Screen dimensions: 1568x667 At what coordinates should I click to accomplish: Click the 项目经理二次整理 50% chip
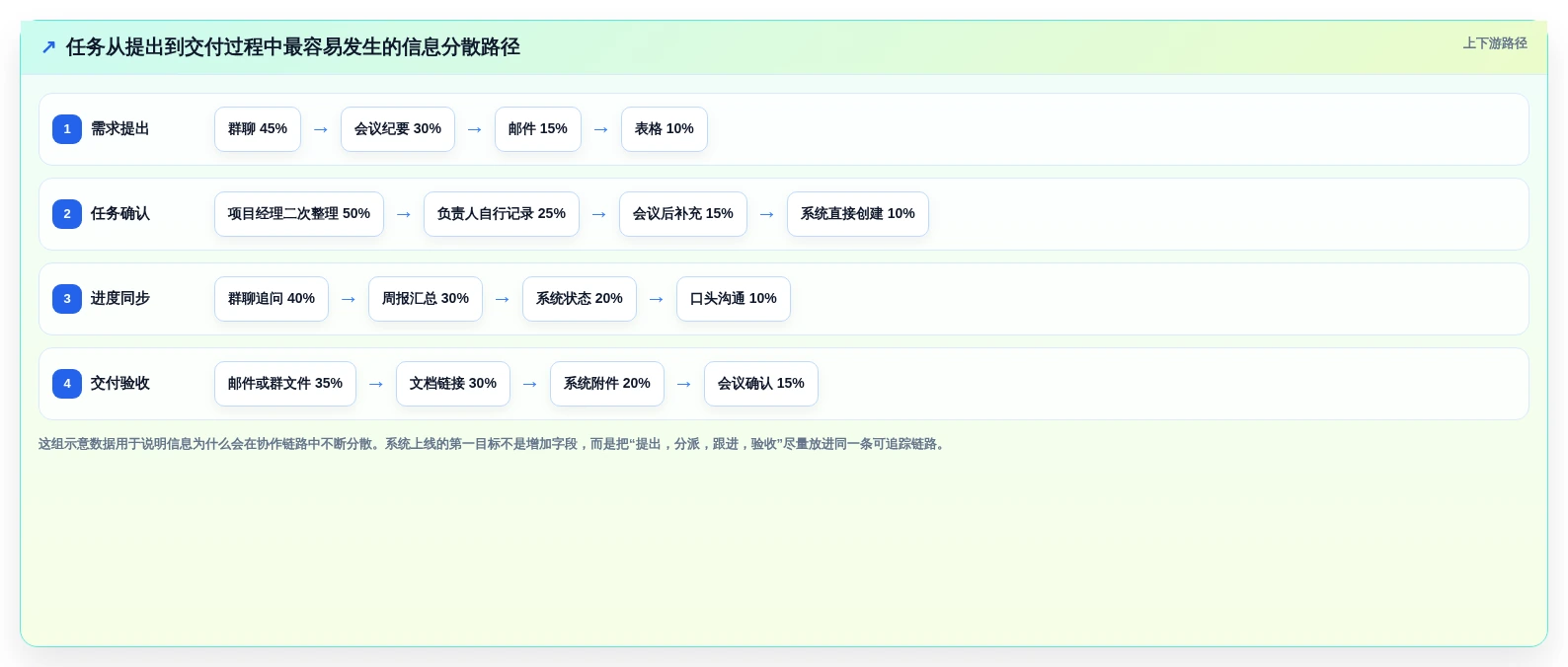[x=299, y=214]
